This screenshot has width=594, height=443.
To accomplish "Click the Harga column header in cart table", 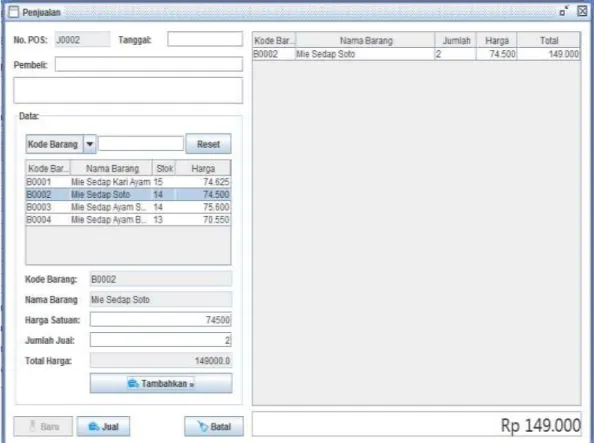I will pyautogui.click(x=496, y=40).
